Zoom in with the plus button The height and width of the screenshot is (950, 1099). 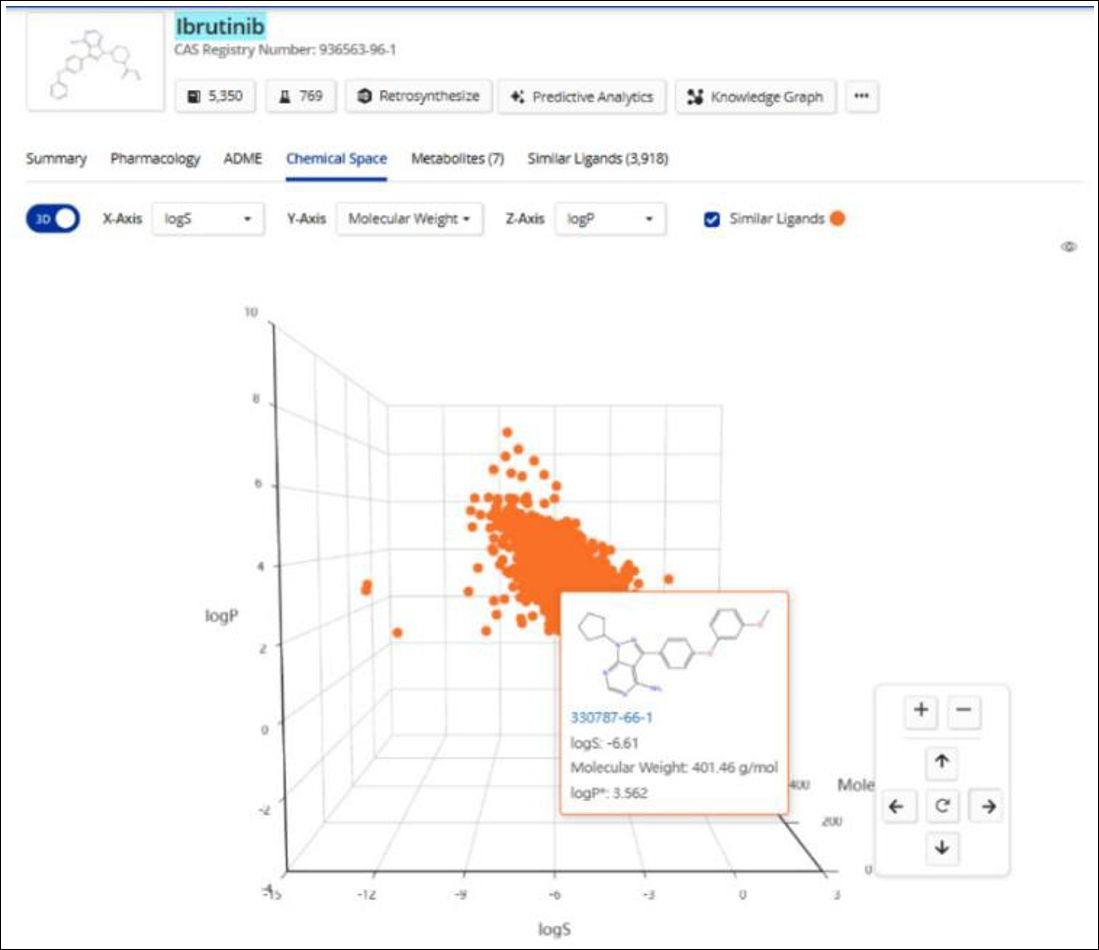[921, 712]
